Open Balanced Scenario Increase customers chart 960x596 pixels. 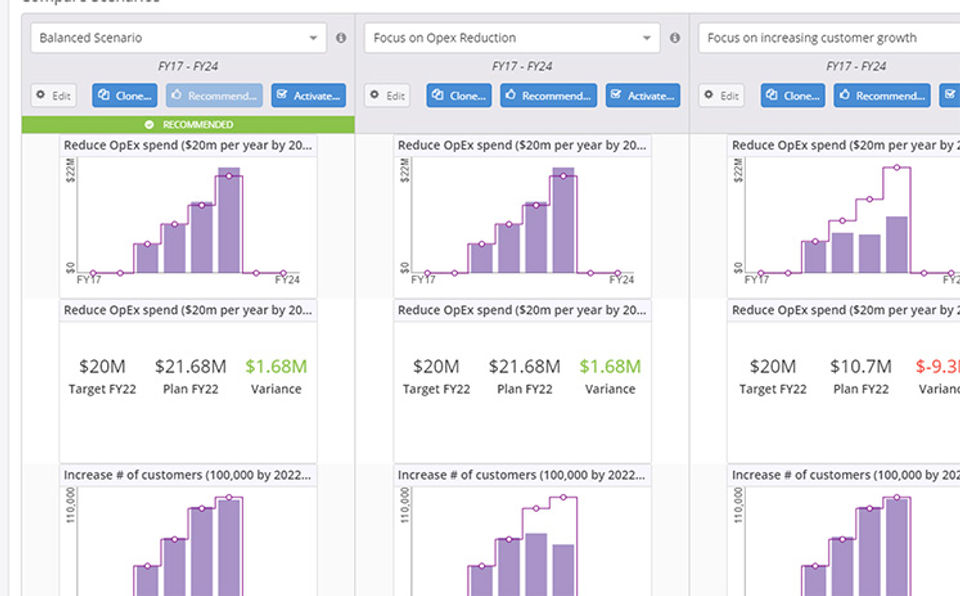pos(188,540)
